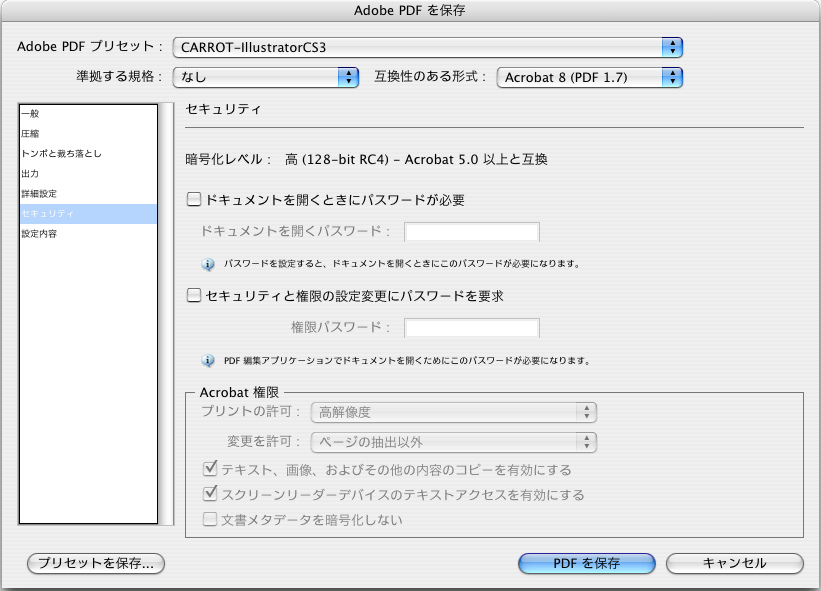Click the Acrobat 権限 group label
Image resolution: width=821 pixels, height=591 pixels.
coord(239,392)
